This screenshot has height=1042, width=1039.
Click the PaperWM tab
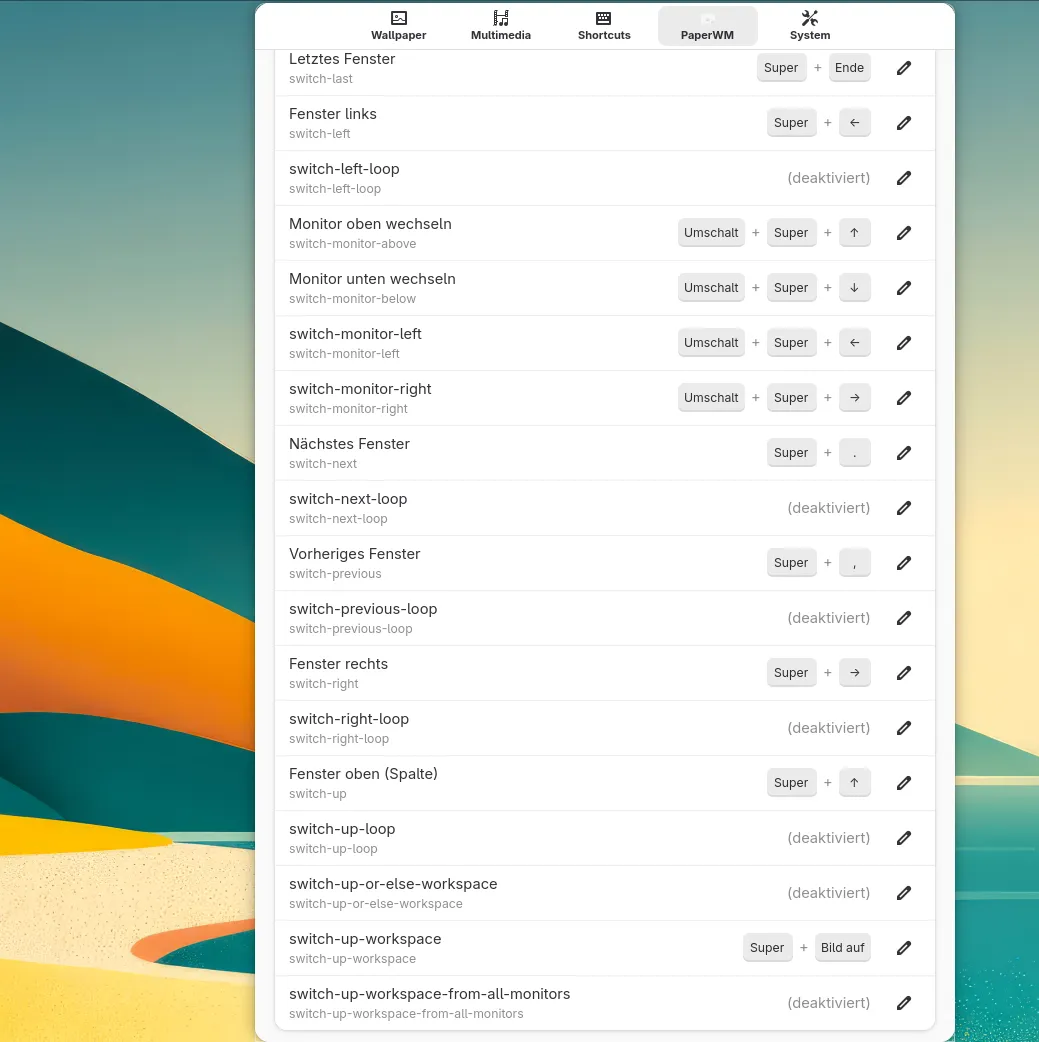(707, 26)
